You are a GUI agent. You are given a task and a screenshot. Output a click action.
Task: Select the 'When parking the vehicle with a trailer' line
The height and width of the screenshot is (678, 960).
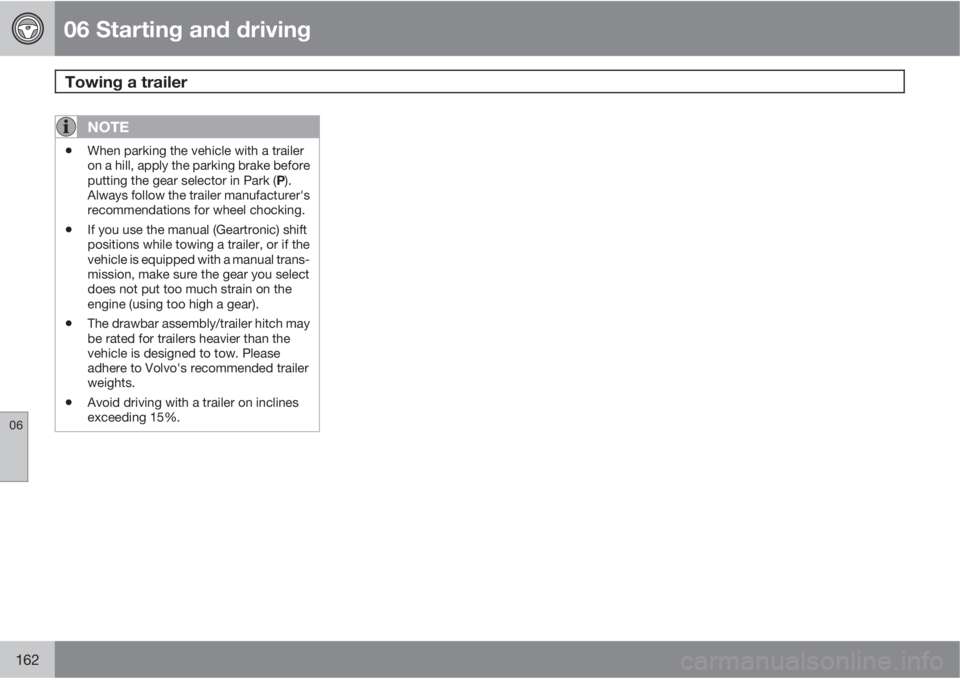195,151
